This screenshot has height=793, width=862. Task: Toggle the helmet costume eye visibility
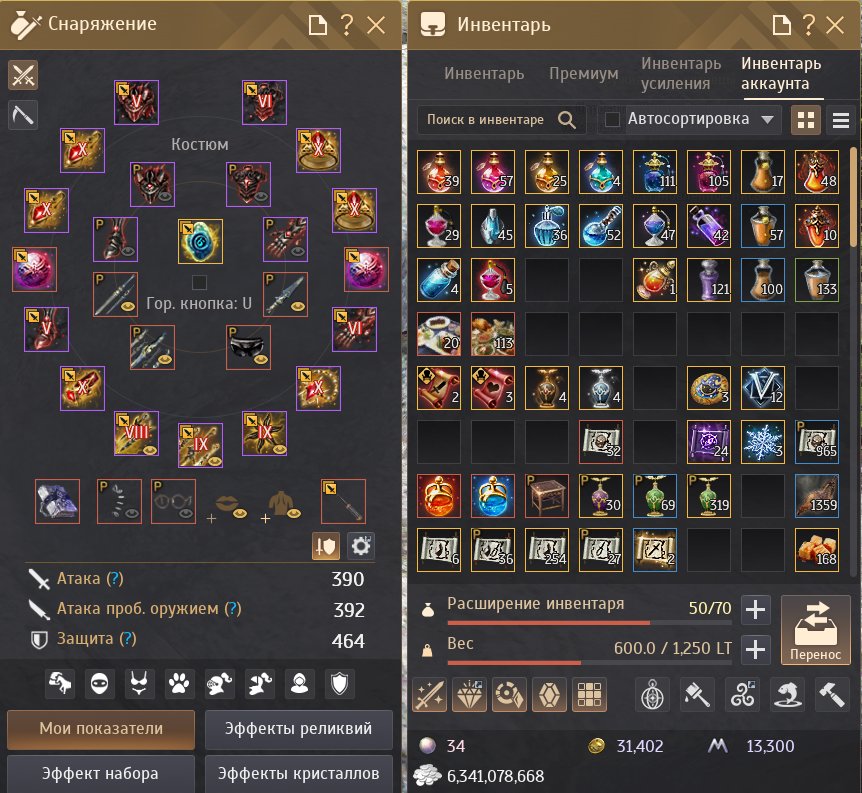(166, 195)
